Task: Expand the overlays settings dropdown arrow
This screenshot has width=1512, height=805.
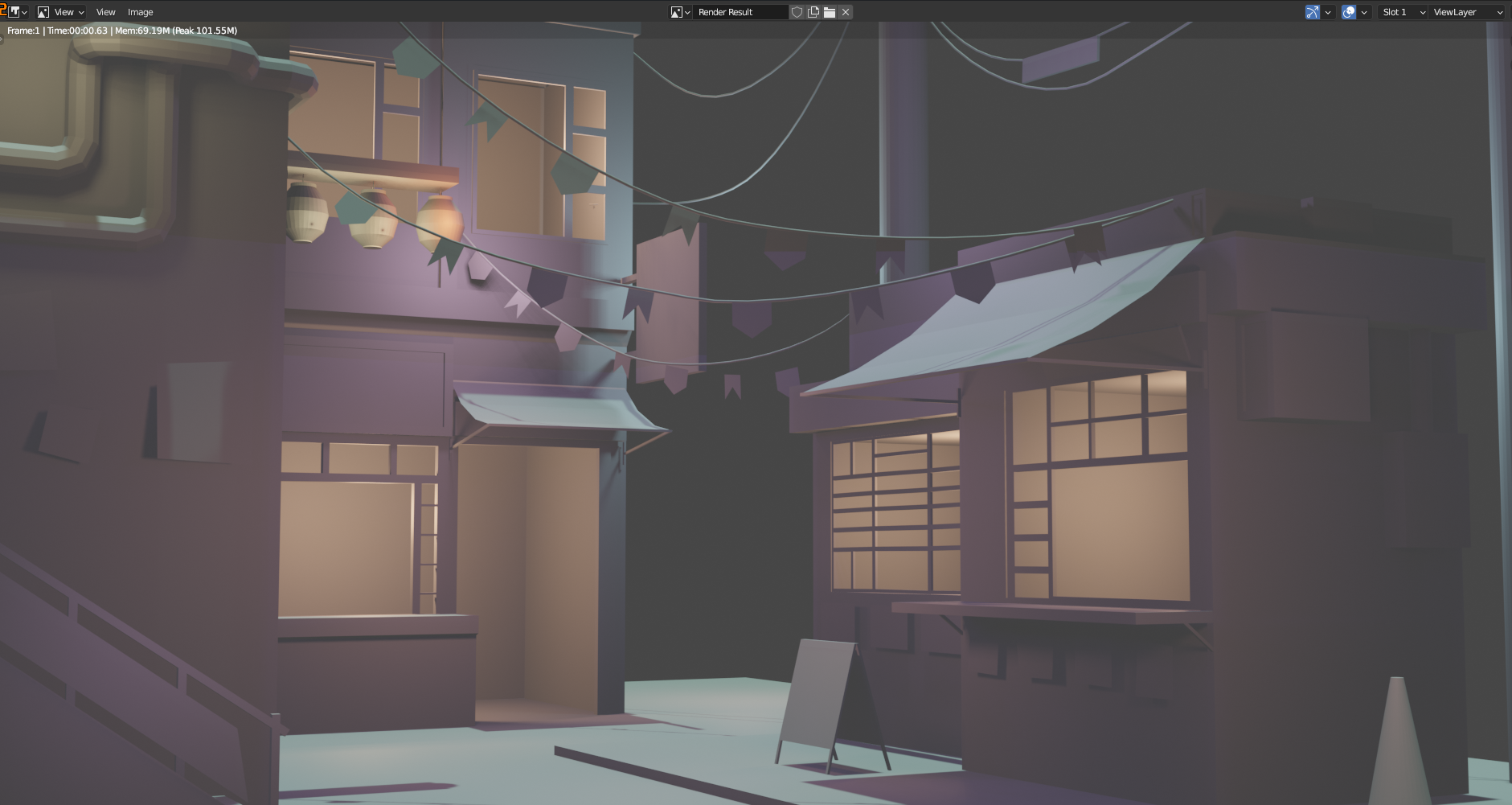Action: [1364, 11]
